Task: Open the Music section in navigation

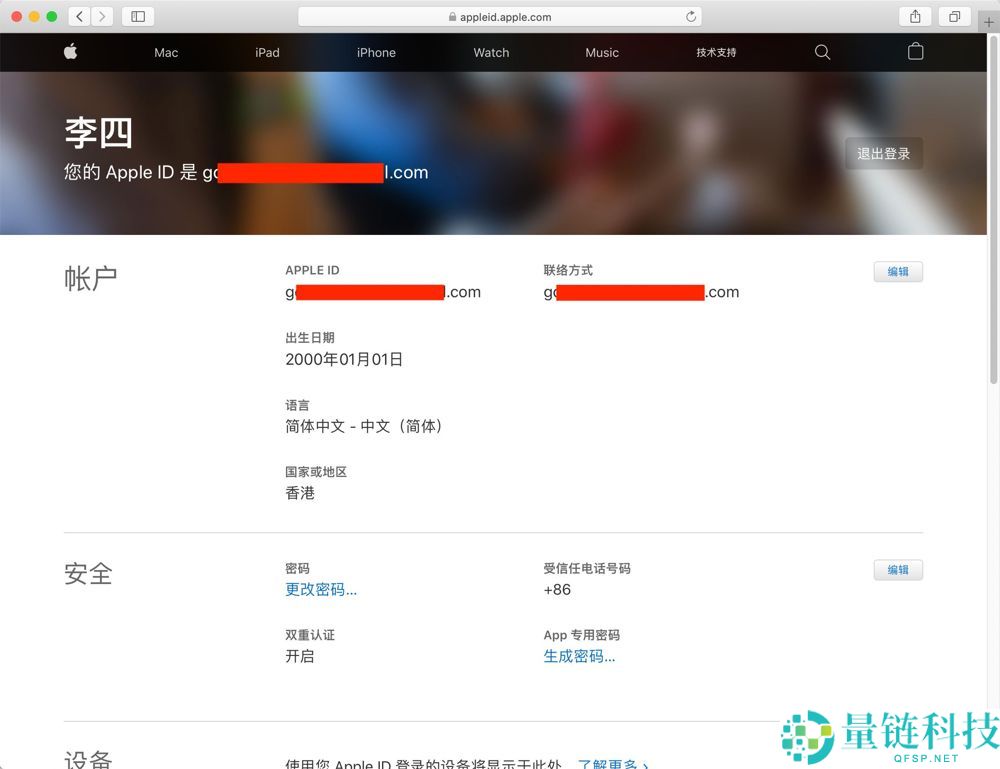Action: point(602,52)
